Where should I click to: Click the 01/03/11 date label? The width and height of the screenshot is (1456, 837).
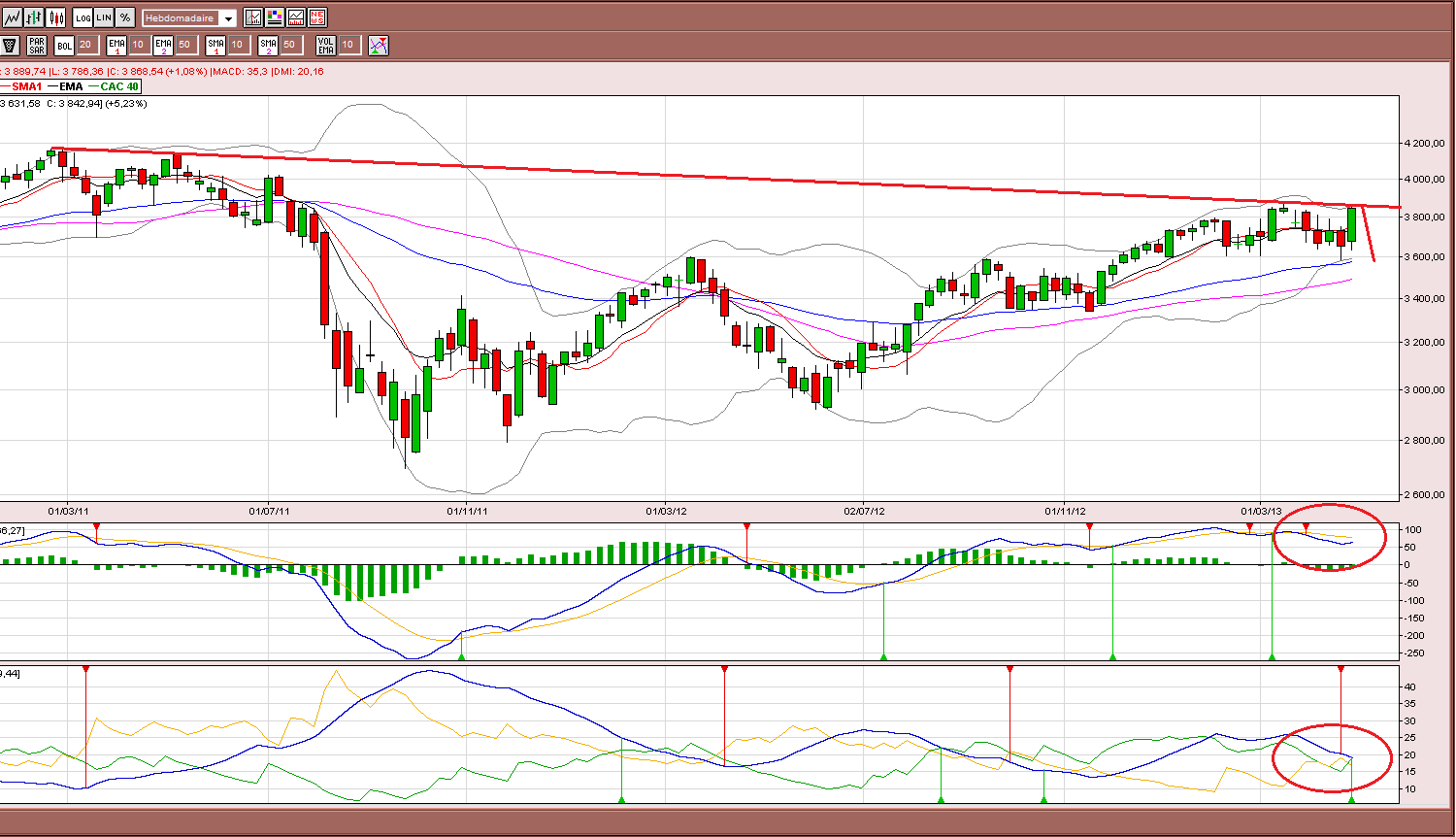click(x=68, y=511)
